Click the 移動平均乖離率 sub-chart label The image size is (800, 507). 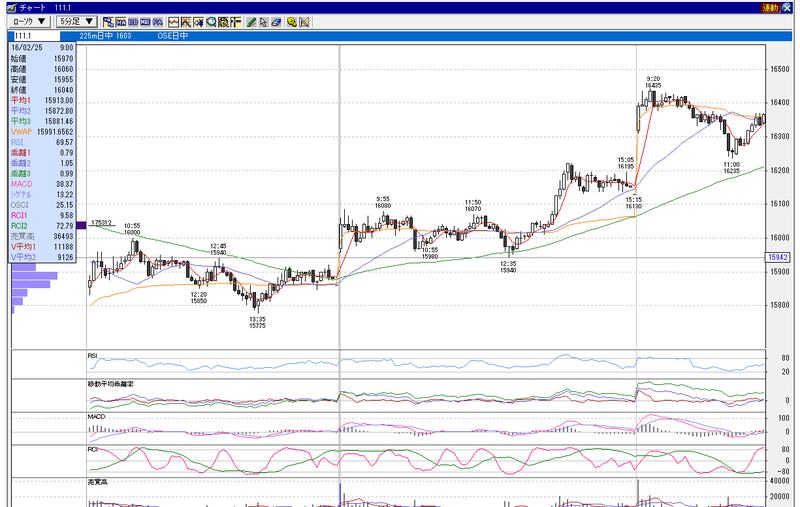tap(111, 384)
